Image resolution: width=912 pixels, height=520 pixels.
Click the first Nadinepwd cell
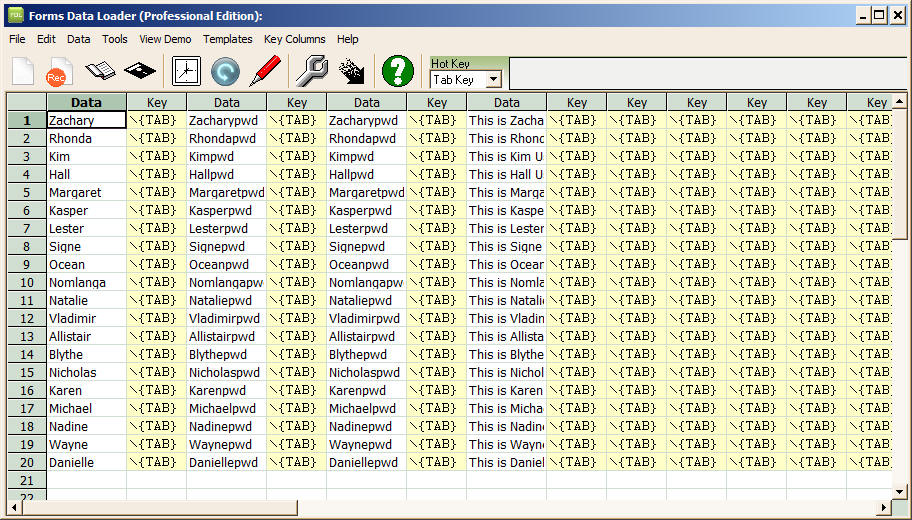coord(226,427)
